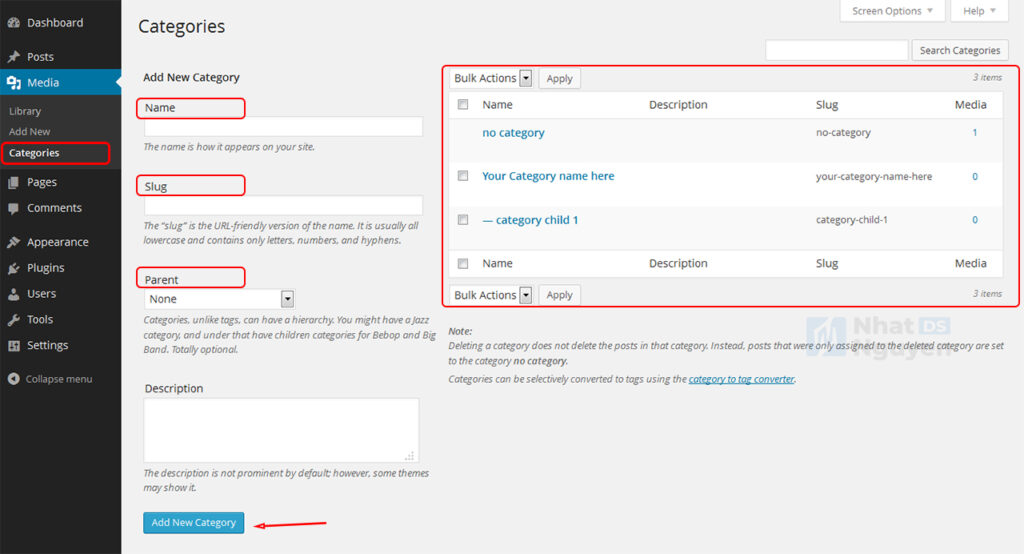Viewport: 1024px width, 554px height.
Task: Click the 'category-child-1' slug text
Action: 852,220
